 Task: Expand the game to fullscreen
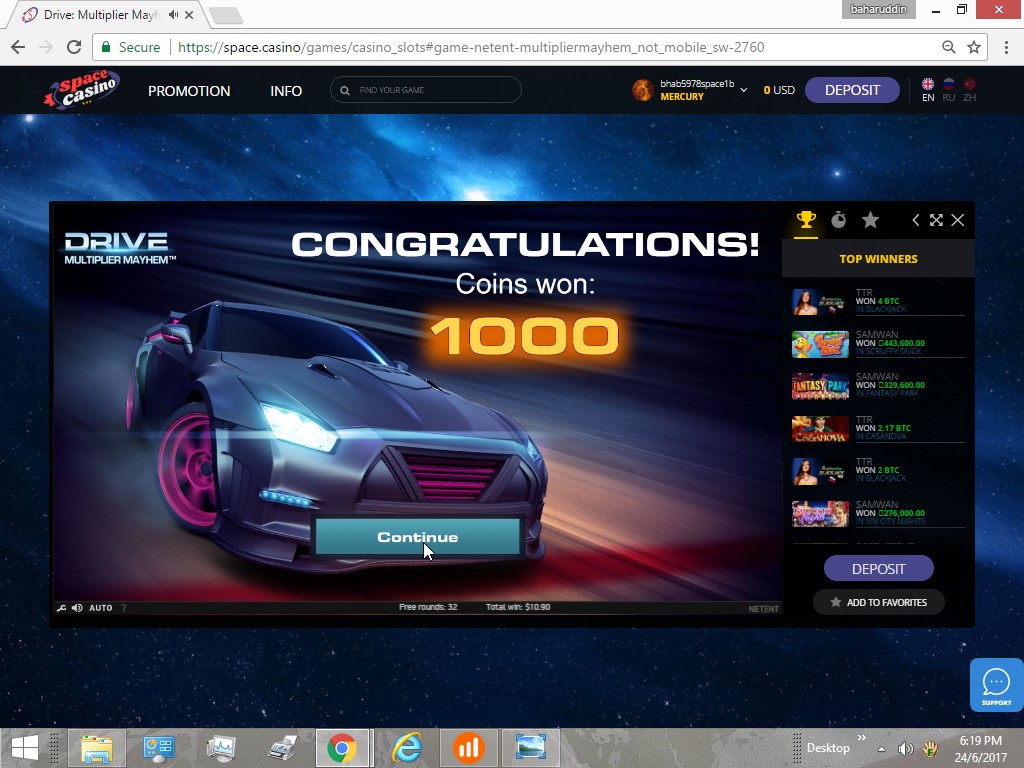[x=936, y=220]
